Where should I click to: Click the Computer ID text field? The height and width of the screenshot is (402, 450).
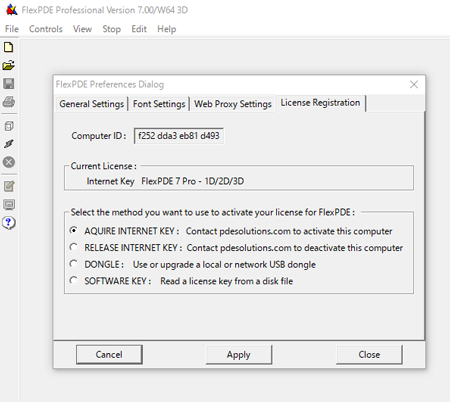[x=179, y=136]
